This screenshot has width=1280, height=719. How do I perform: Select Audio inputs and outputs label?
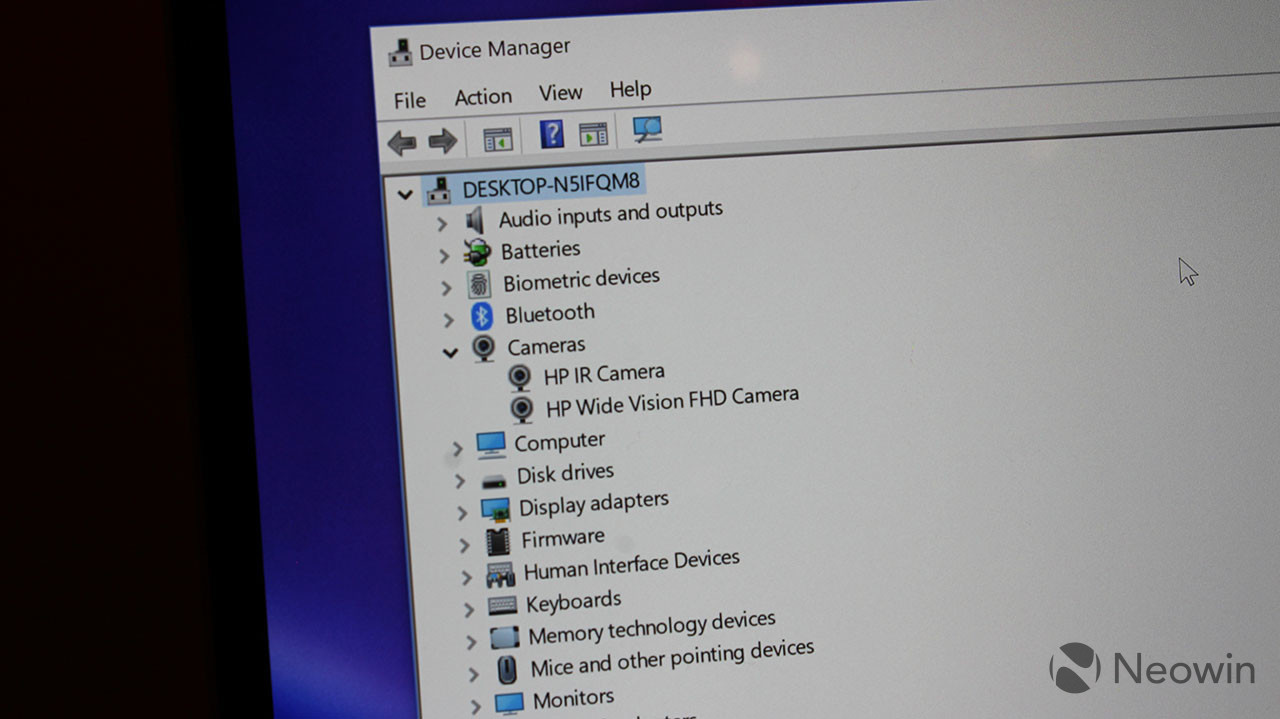pyautogui.click(x=611, y=215)
